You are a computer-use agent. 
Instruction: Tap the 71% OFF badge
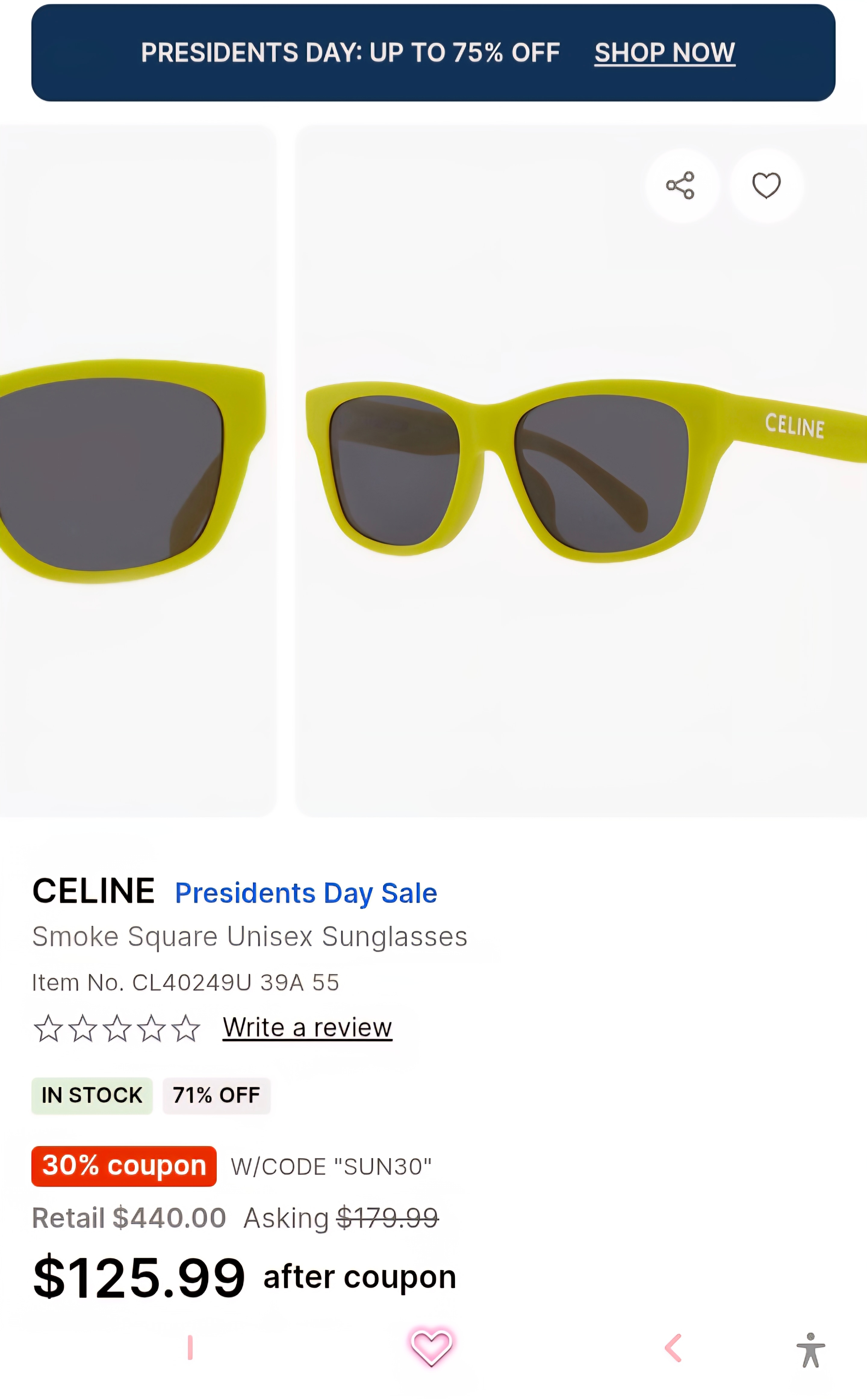[216, 1095]
